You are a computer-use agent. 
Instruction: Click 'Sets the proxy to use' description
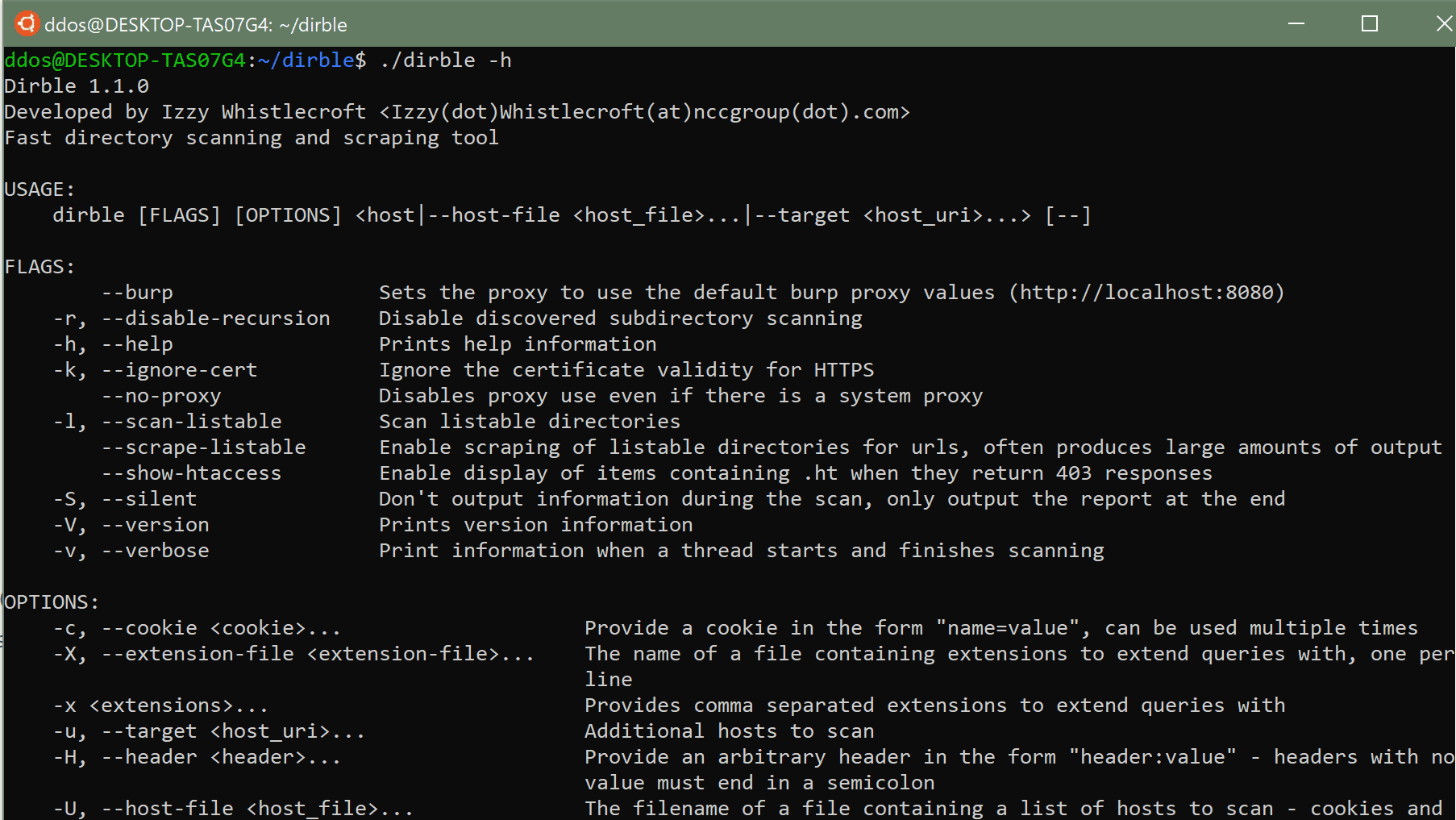(x=831, y=293)
